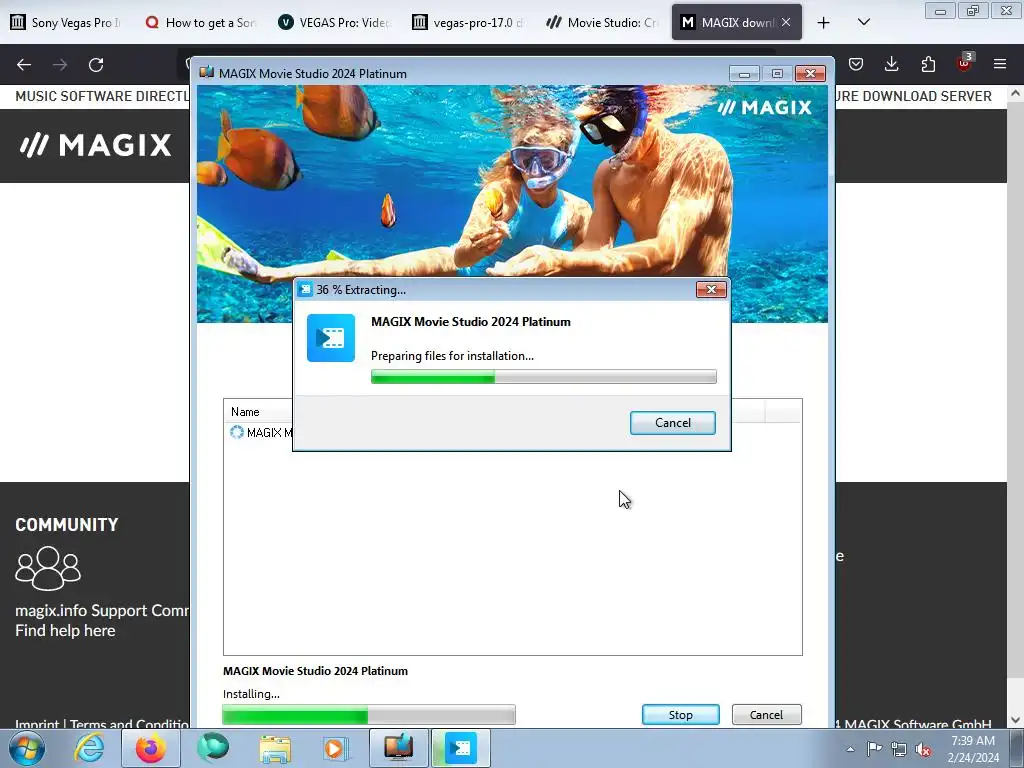Close the MAGIX download tab
Viewport: 1024px width, 768px height.
click(786, 22)
